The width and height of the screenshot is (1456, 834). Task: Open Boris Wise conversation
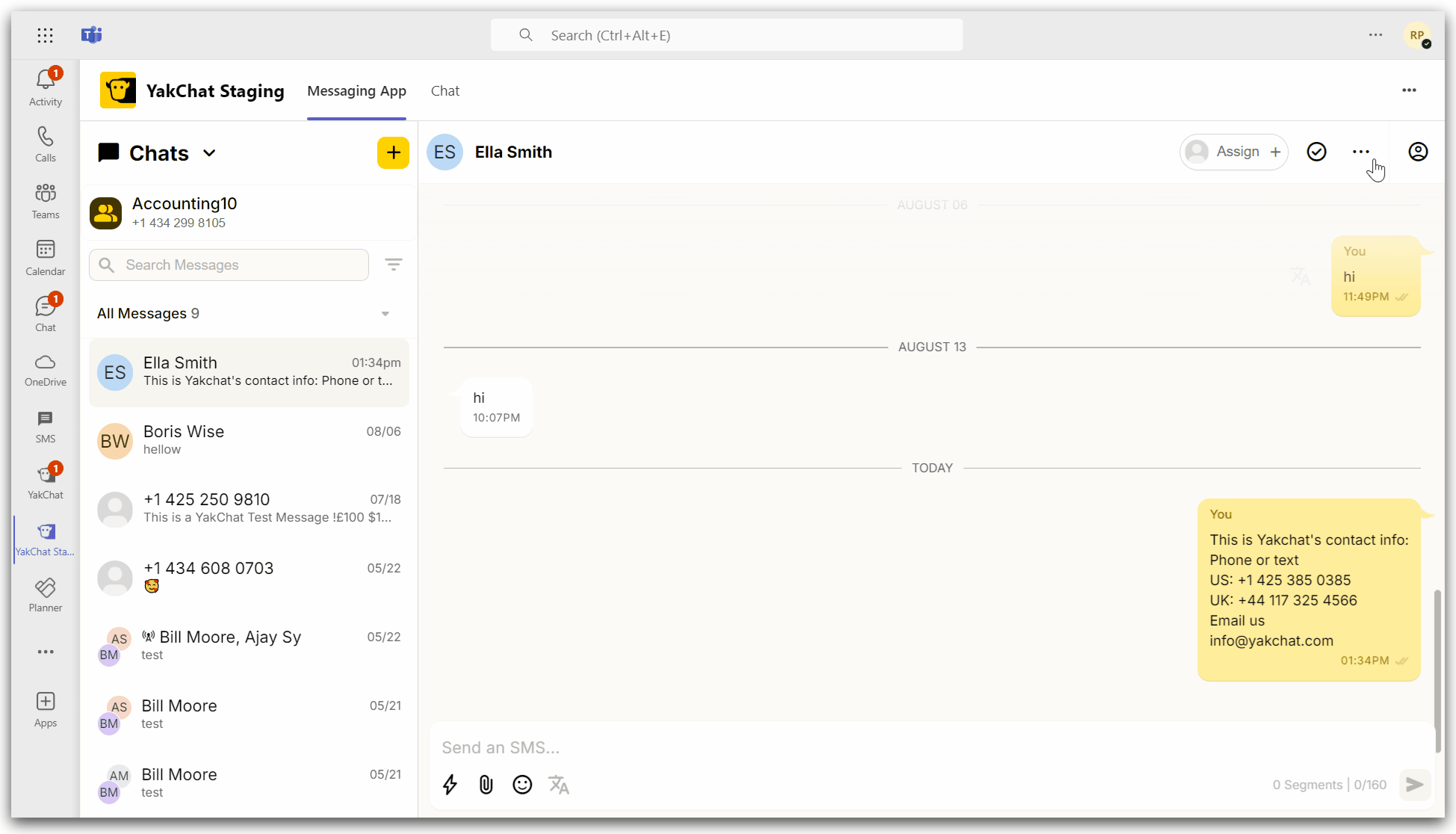(249, 441)
